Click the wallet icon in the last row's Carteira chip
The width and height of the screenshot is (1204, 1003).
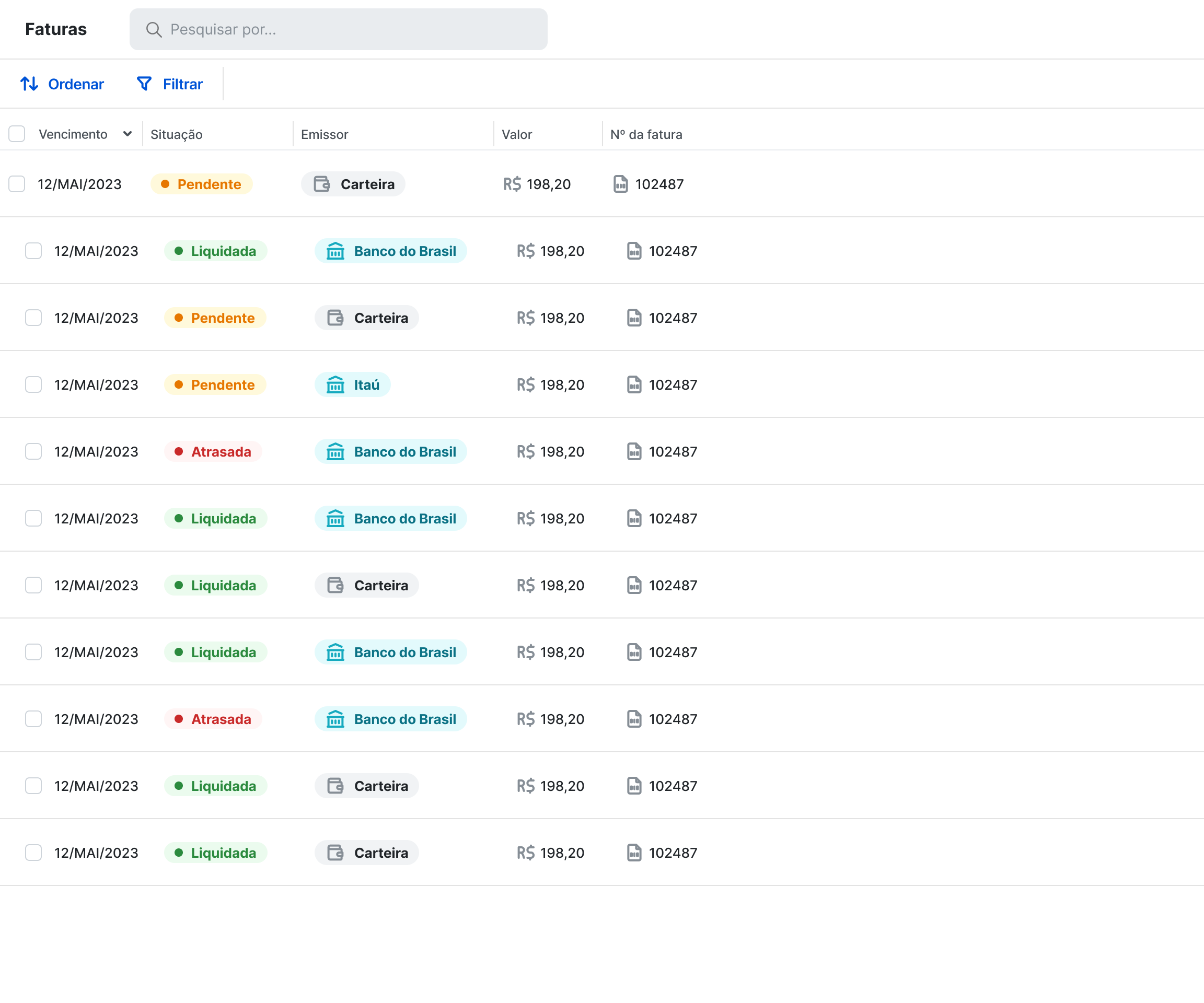[x=335, y=853]
